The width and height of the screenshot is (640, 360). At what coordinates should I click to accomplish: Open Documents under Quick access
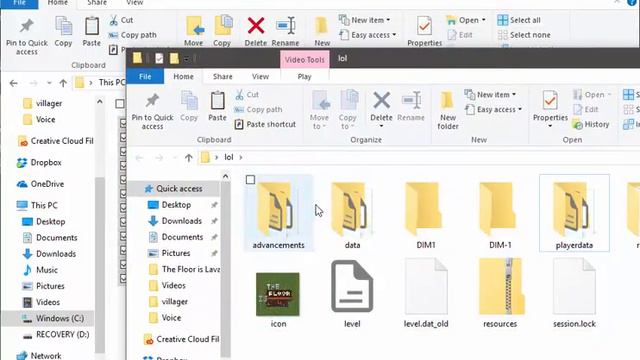pyautogui.click(x=182, y=237)
